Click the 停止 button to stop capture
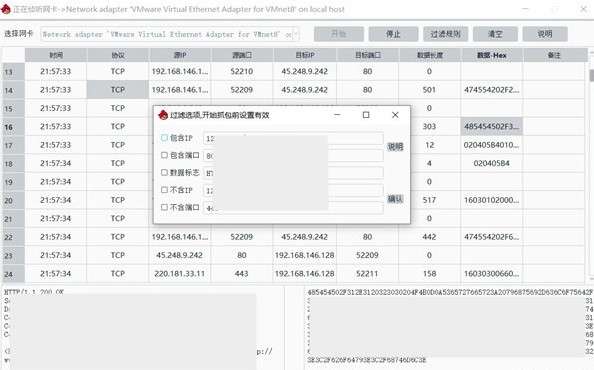The height and width of the screenshot is (370, 594). pos(393,34)
